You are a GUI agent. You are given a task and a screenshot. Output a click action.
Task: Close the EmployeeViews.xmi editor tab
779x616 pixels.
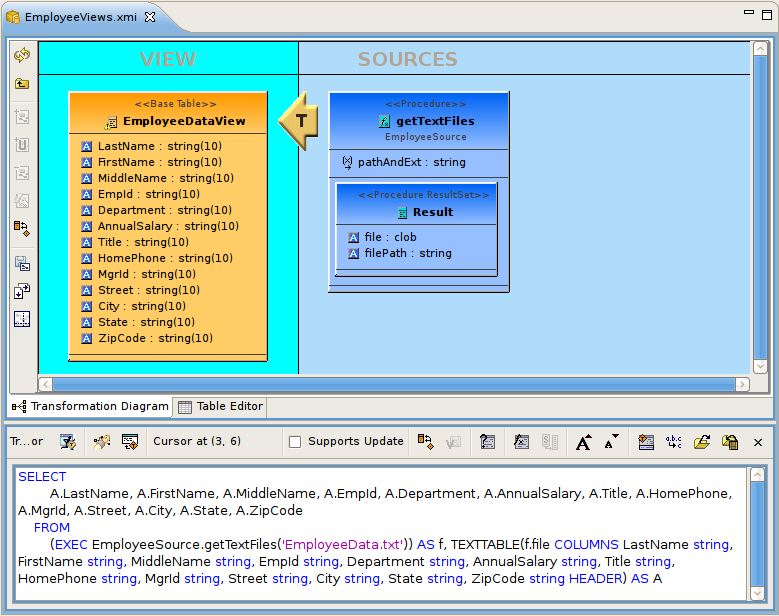150,18
